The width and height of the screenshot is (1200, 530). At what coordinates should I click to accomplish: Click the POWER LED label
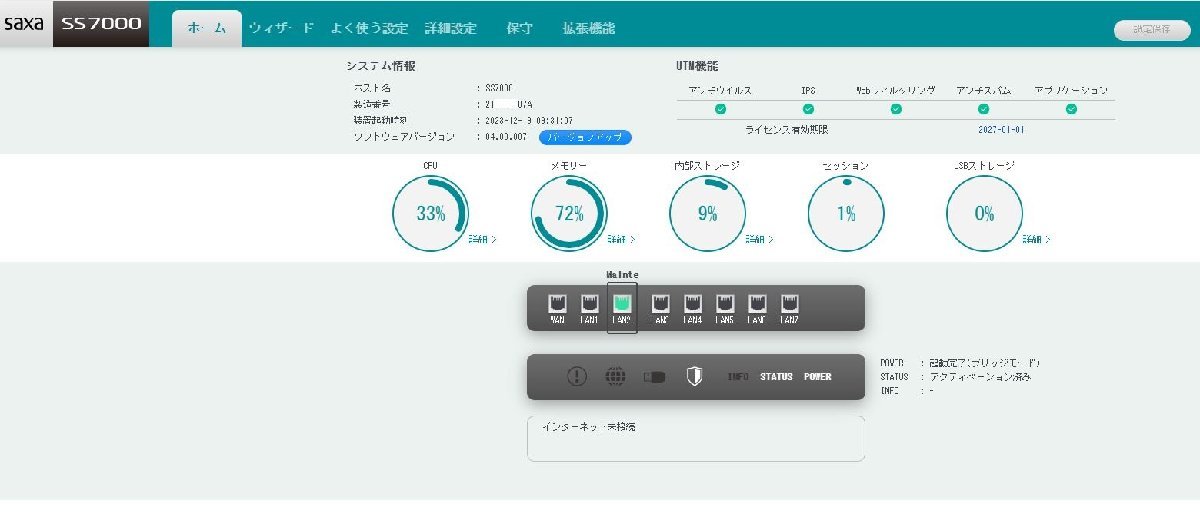pyautogui.click(x=818, y=377)
